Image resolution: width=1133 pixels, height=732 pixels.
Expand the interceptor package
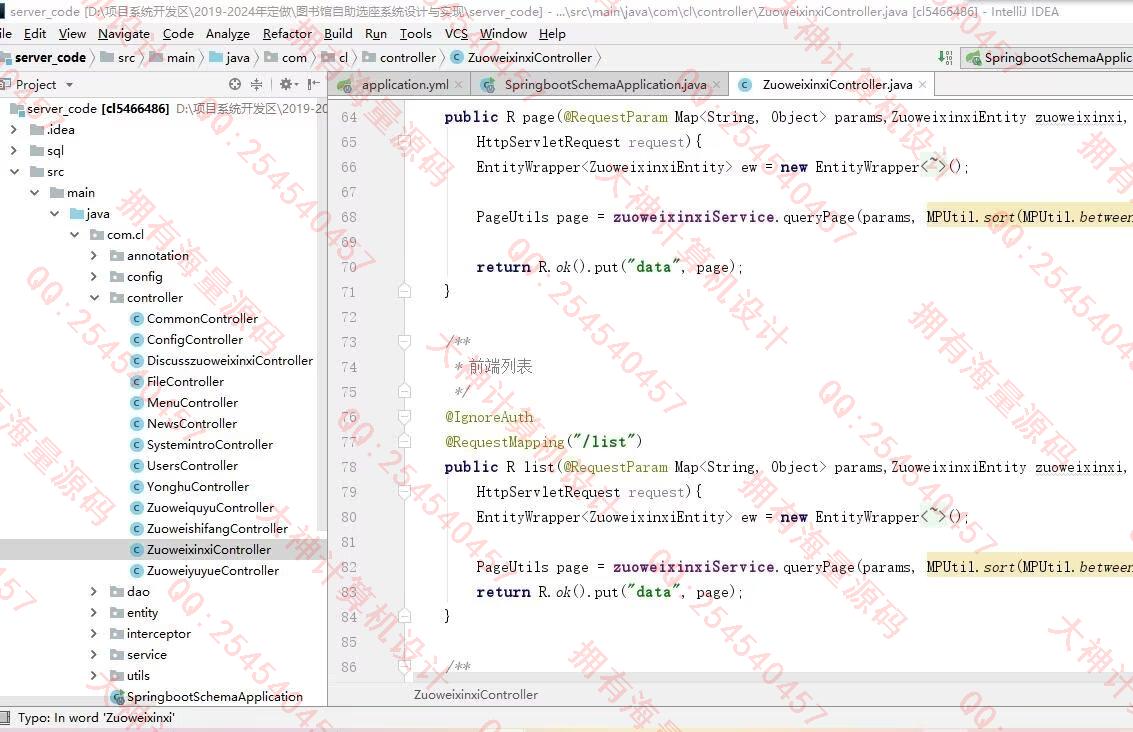[x=94, y=634]
